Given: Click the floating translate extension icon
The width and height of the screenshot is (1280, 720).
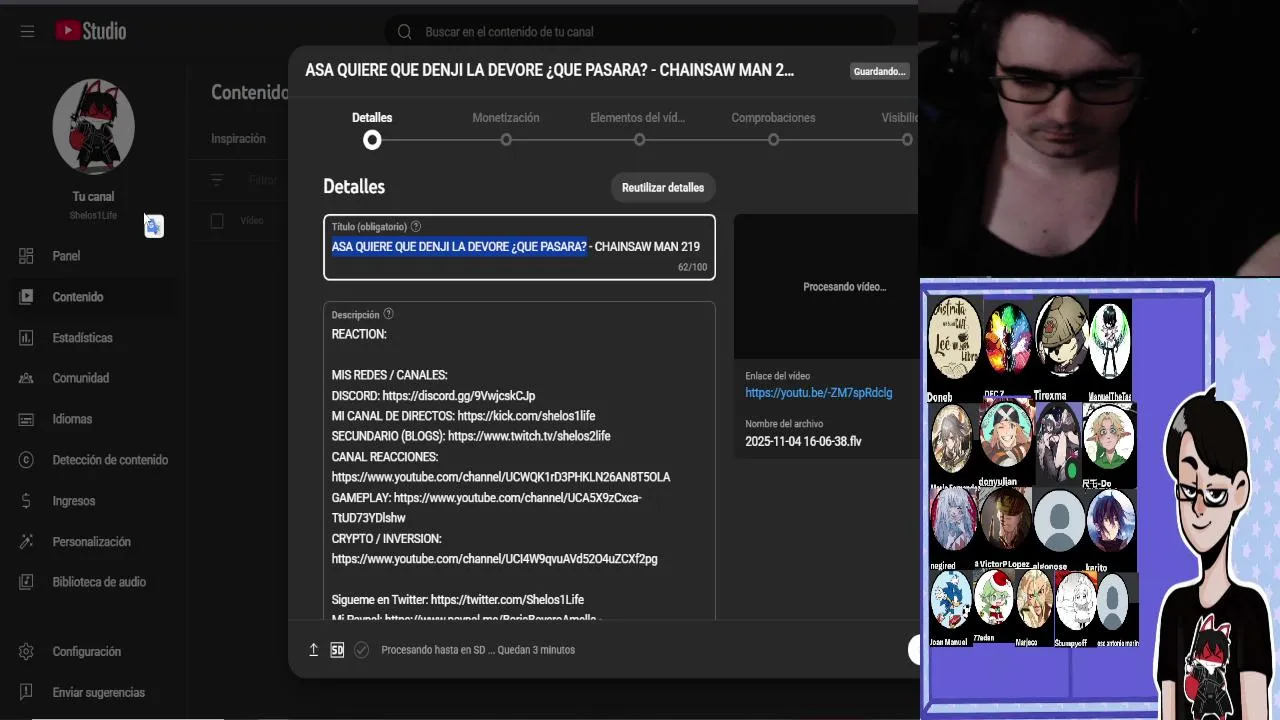Looking at the screenshot, I should click(153, 226).
